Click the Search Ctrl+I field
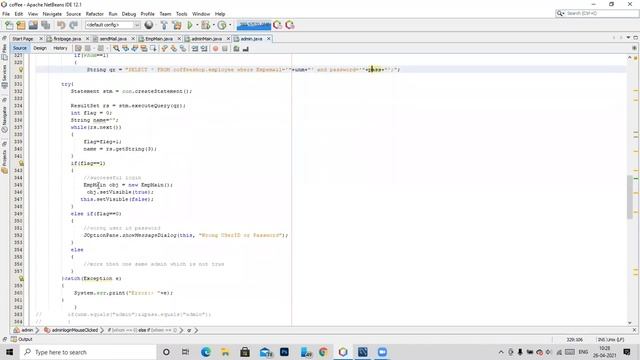640x360 pixels. (x=597, y=13)
